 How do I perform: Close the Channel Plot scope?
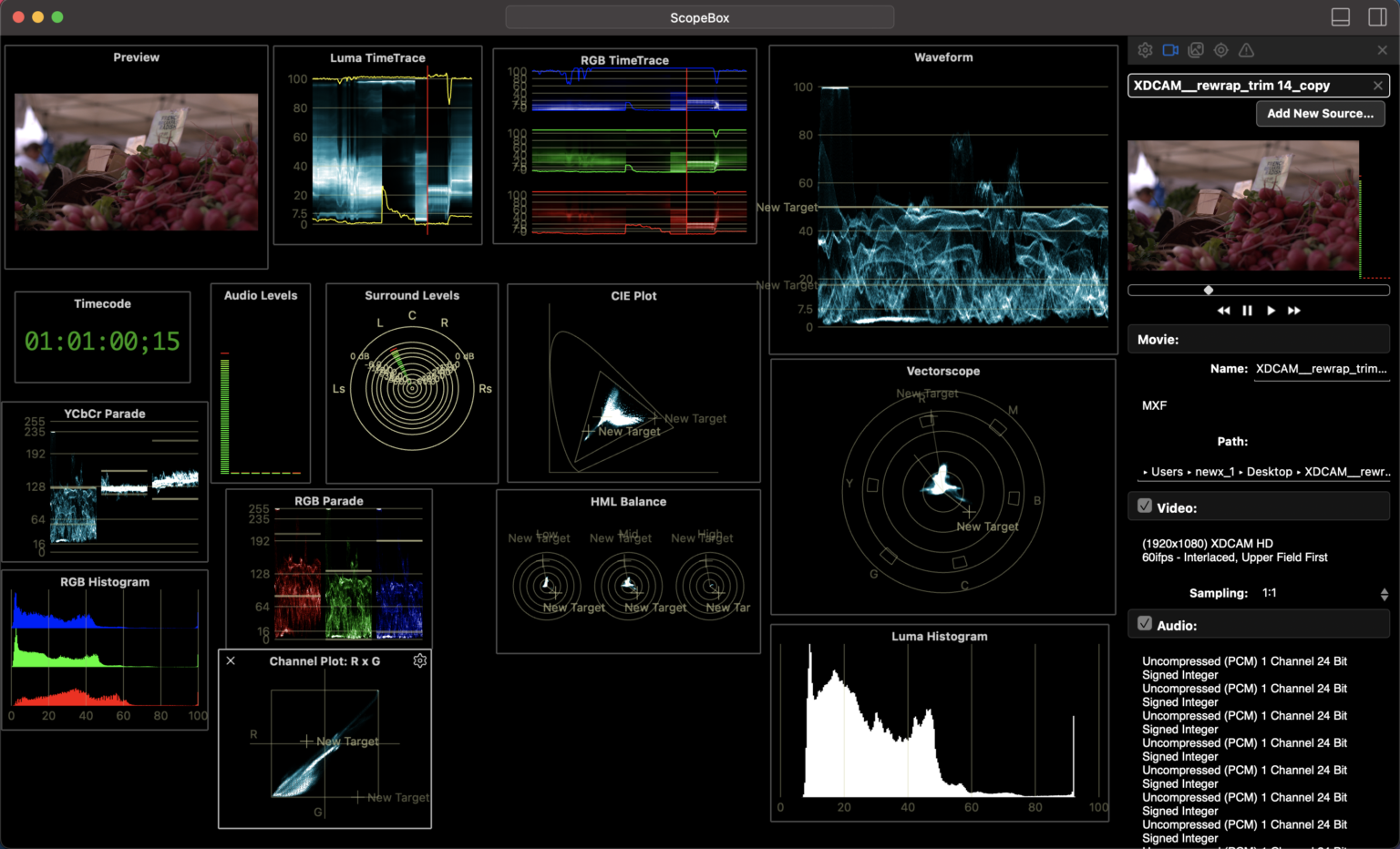click(231, 660)
